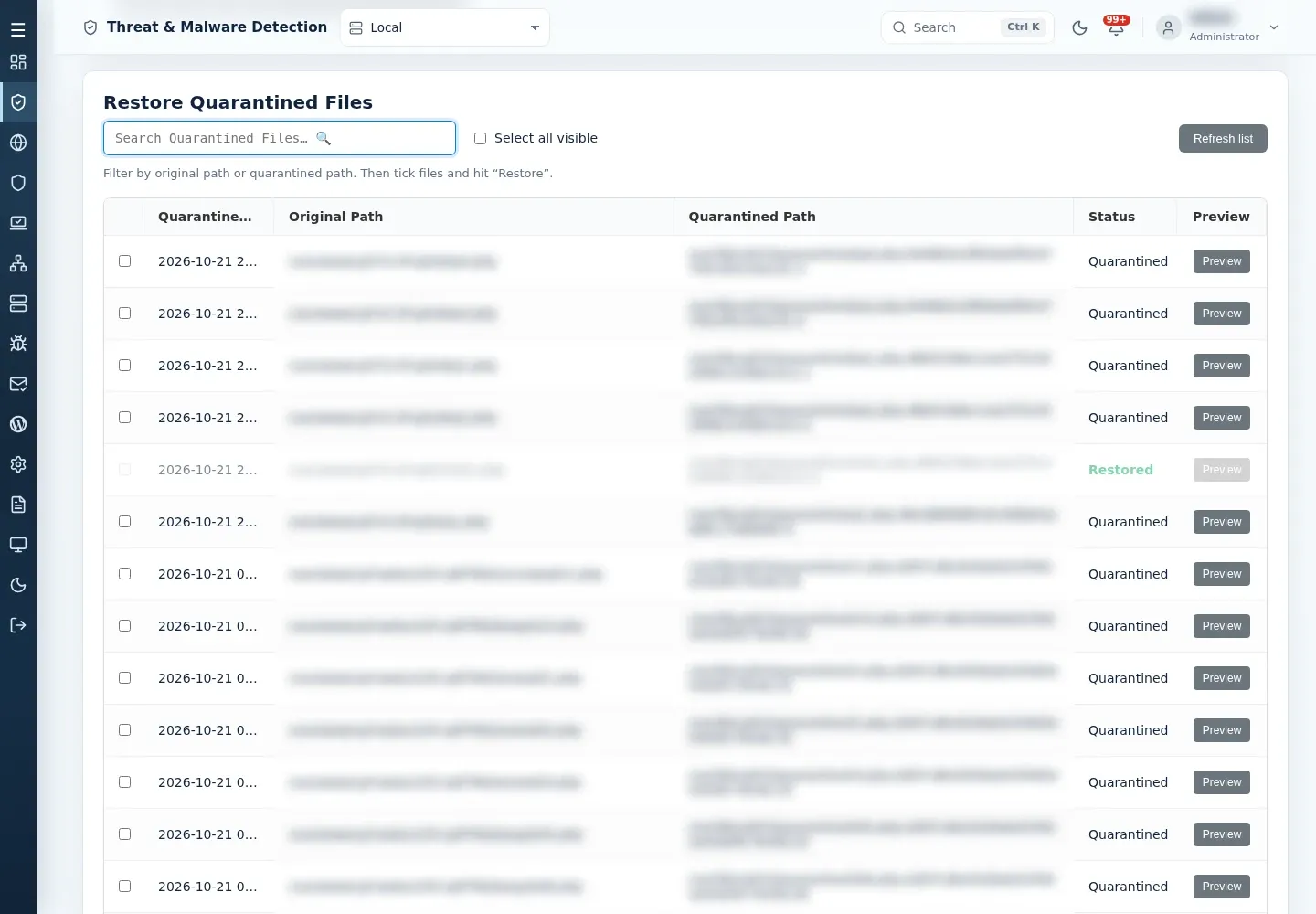Click the top-bar Search box
Image resolution: width=1316 pixels, height=914 pixels.
click(967, 27)
